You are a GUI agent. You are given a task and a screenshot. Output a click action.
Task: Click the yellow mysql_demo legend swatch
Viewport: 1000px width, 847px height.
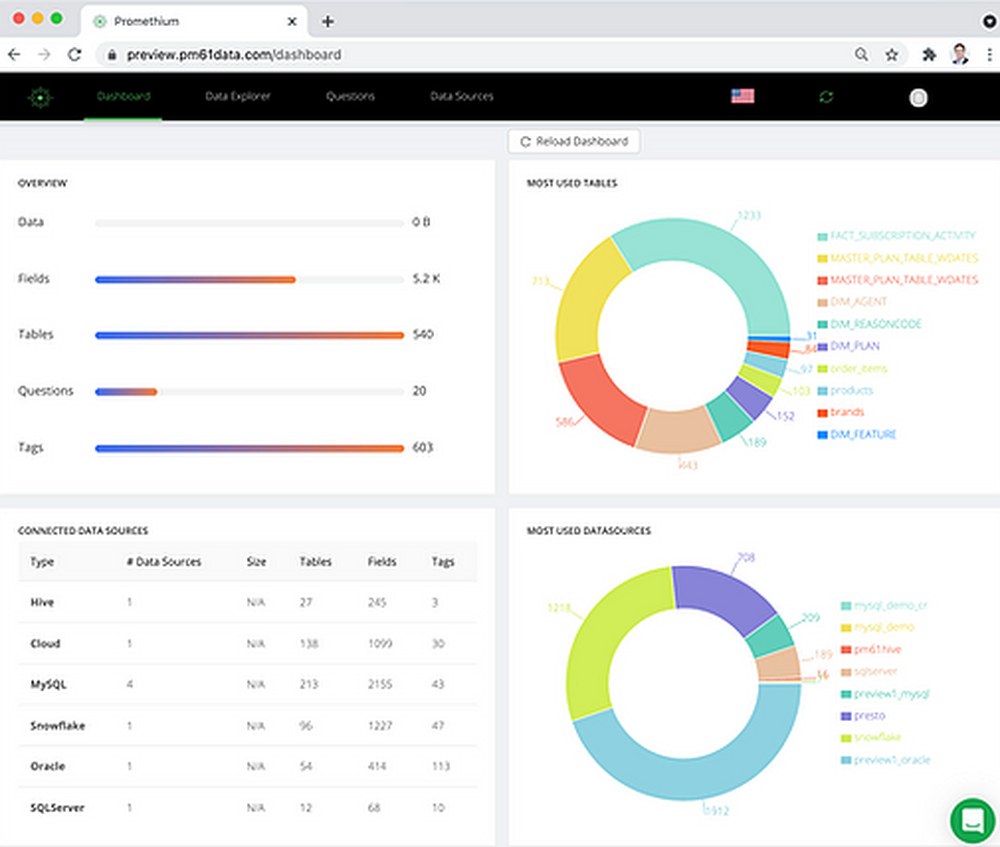(x=846, y=628)
